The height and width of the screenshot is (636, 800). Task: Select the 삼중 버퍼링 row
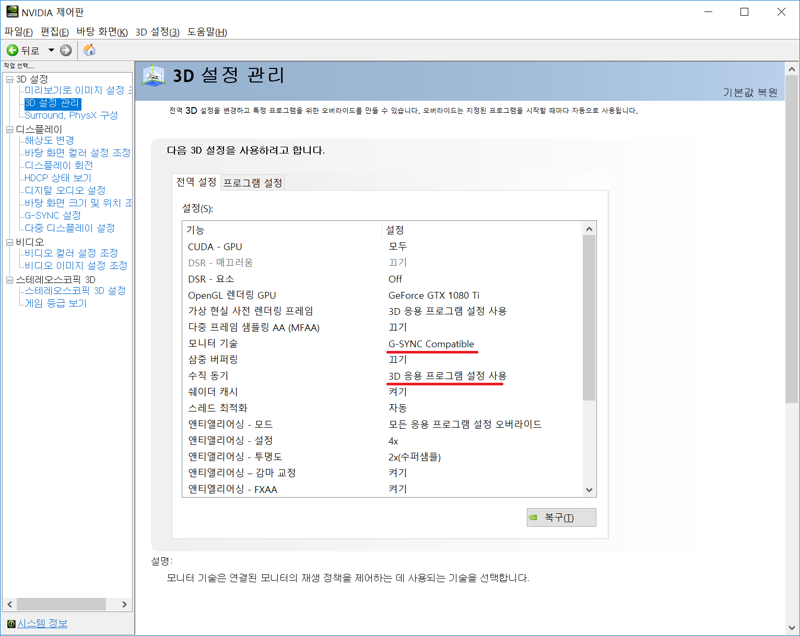(382, 360)
